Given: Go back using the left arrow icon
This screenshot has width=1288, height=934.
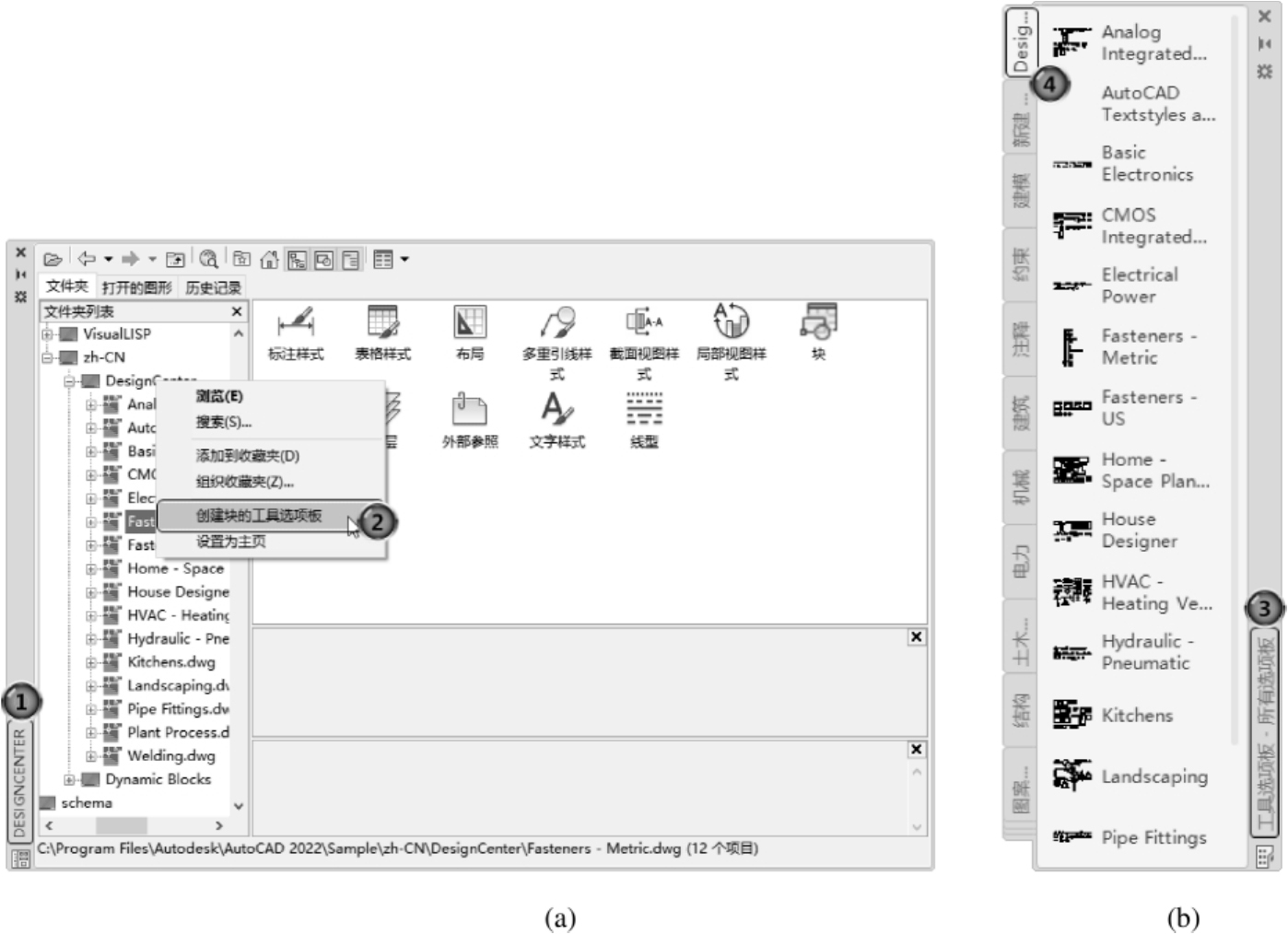Looking at the screenshot, I should tap(87, 260).
